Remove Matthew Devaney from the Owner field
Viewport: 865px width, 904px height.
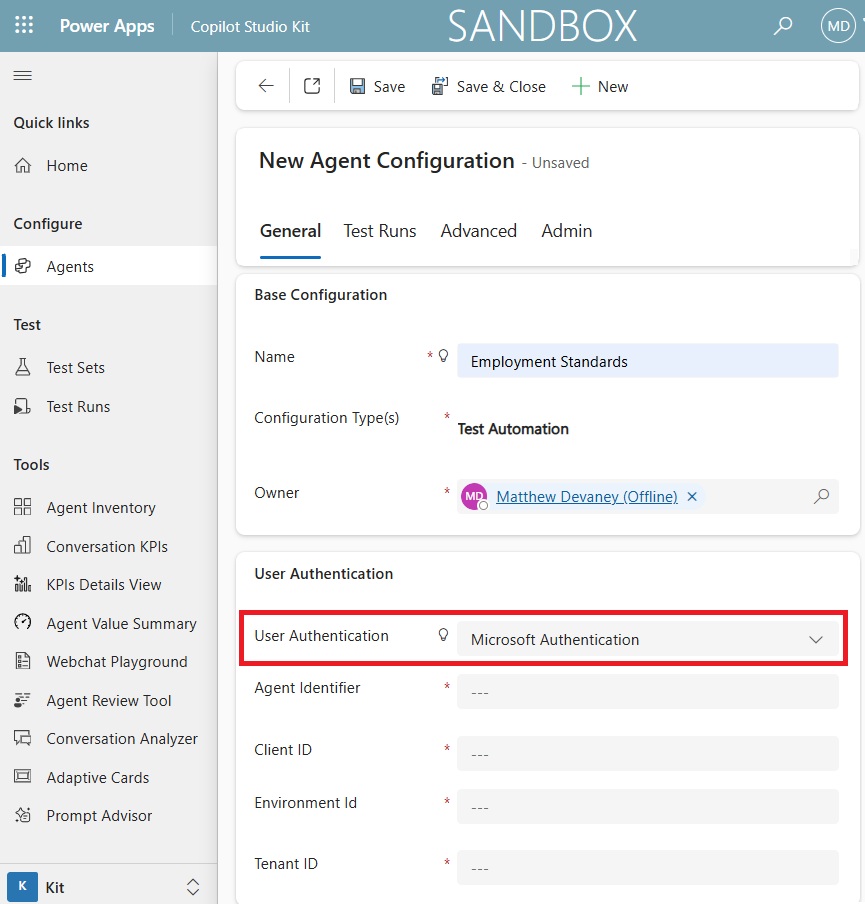tap(692, 496)
